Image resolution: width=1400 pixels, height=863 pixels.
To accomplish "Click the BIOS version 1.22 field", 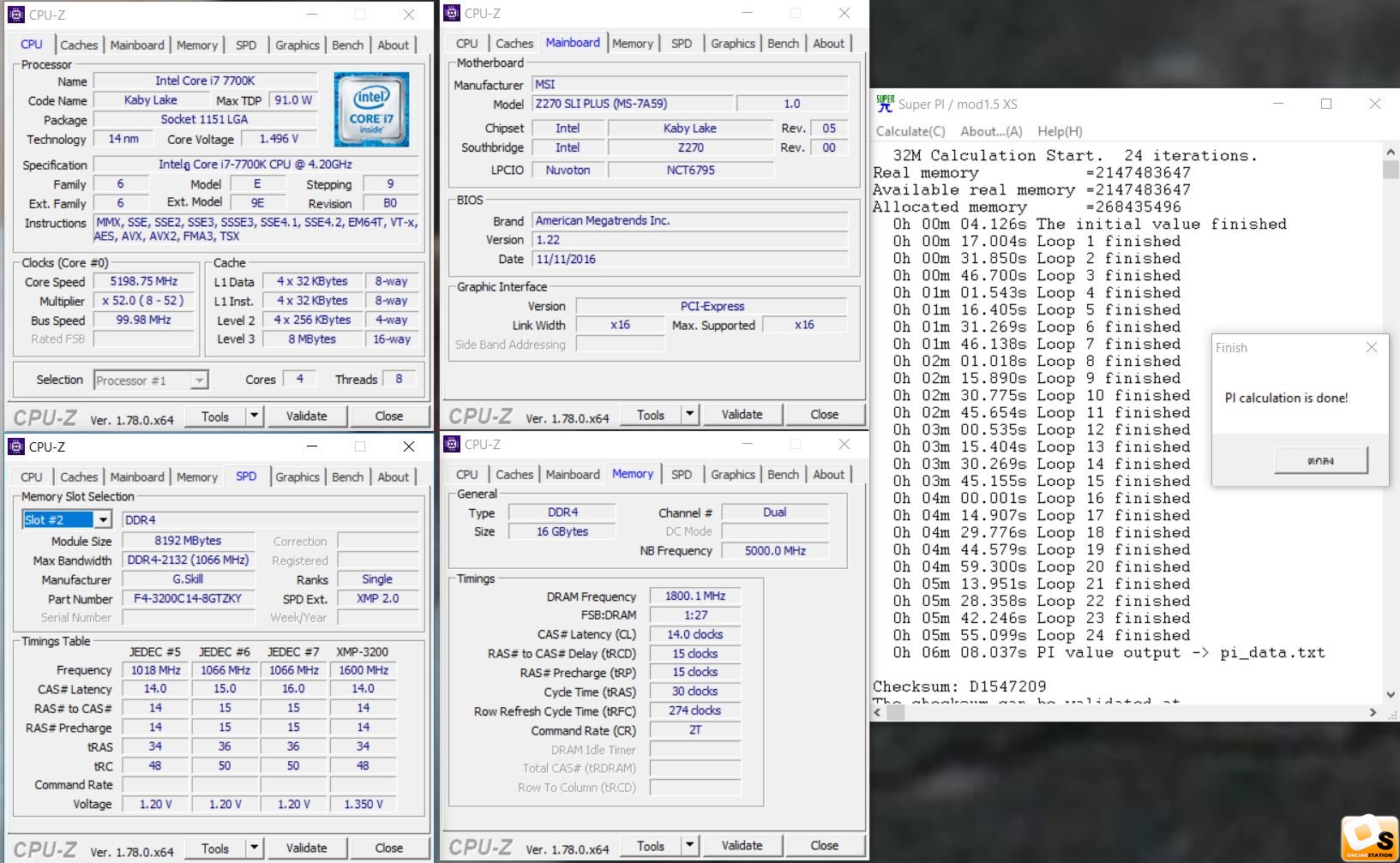I will pyautogui.click(x=690, y=240).
